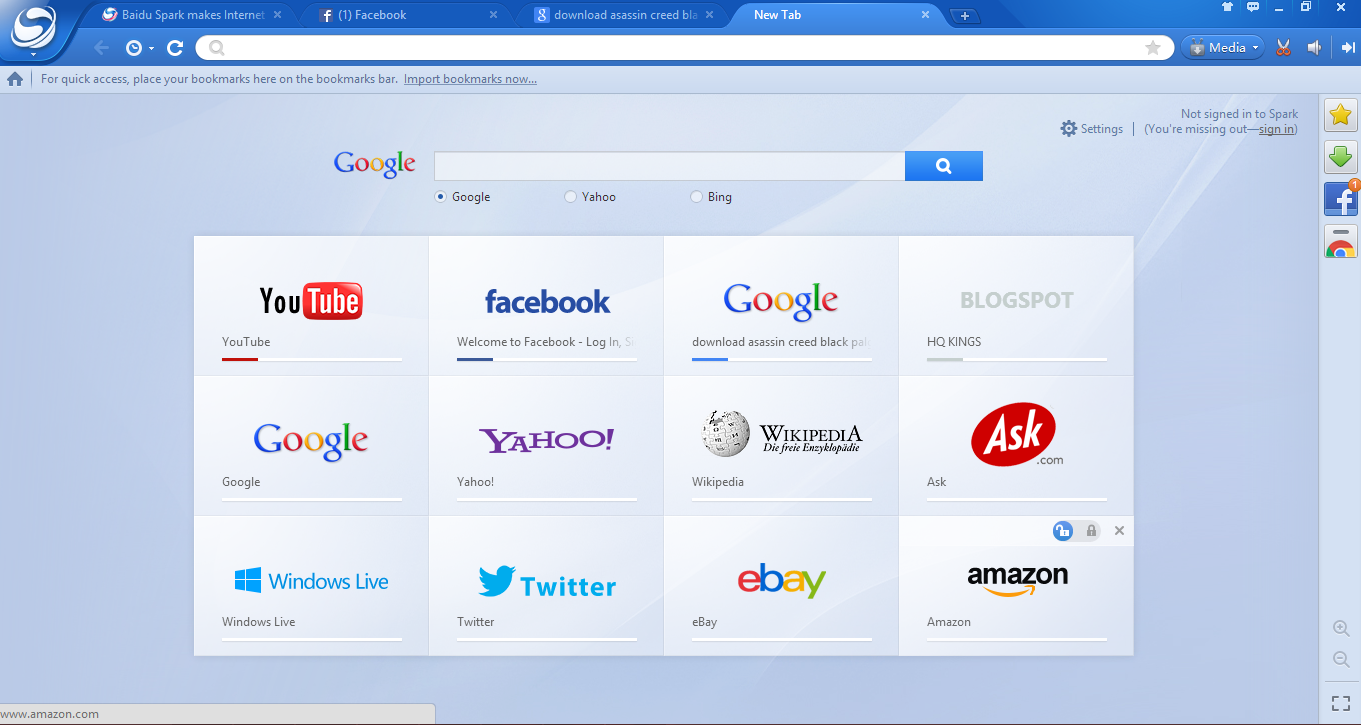Zoom out using the sidebar magnifier minus
The image size is (1361, 725).
[1341, 659]
